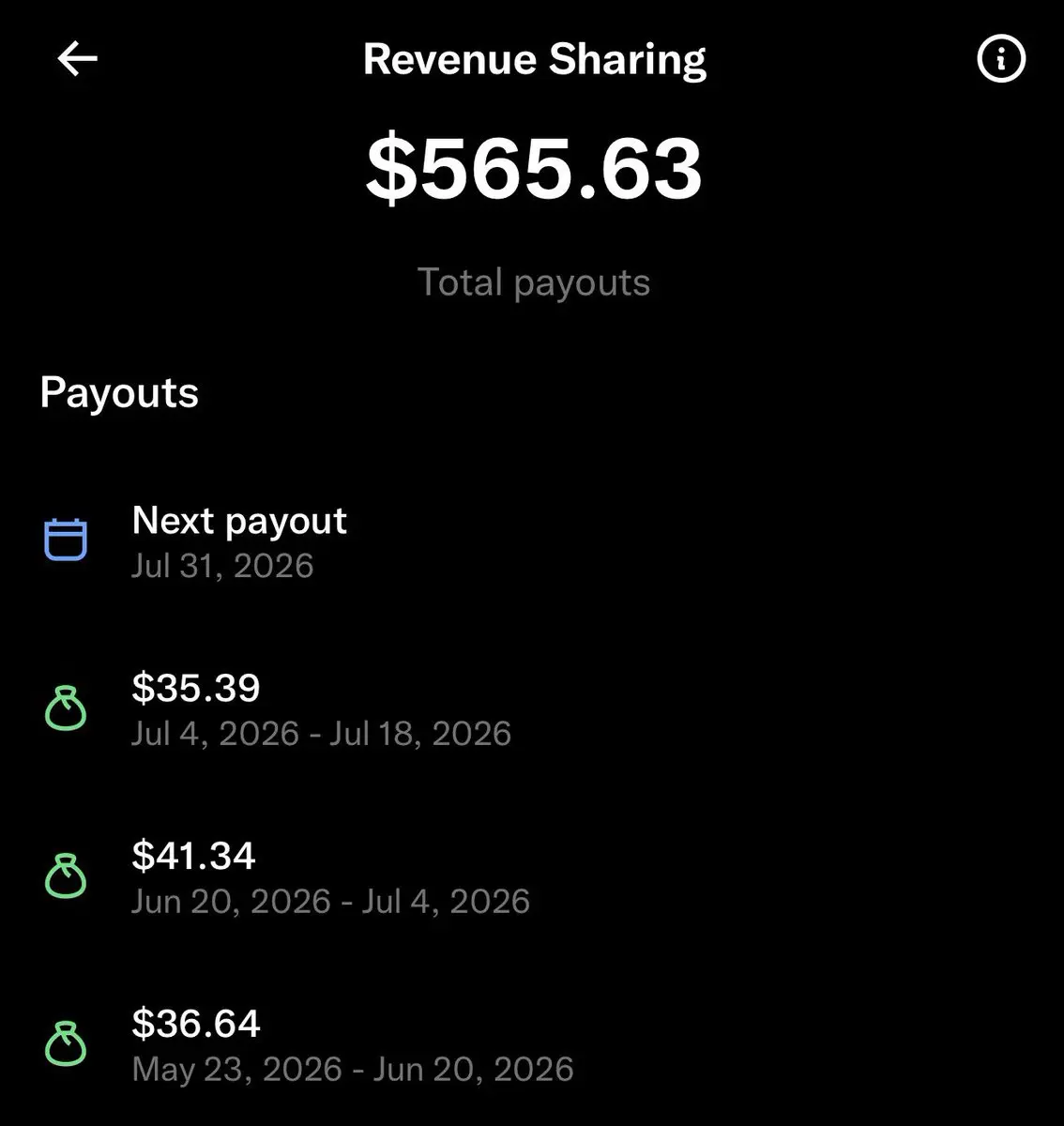
Task: Tap the Jul 31, 2026 date
Action: 222,566
